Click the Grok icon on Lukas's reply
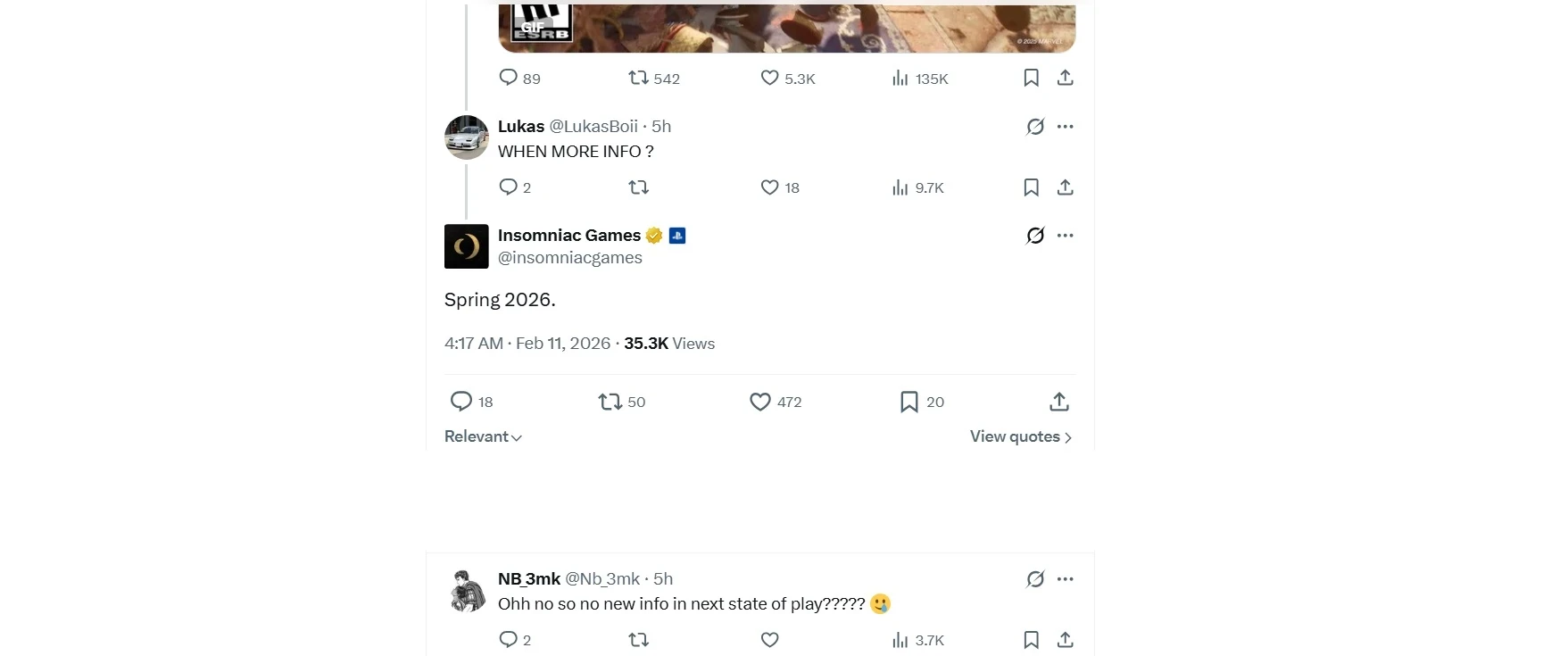The image size is (1568, 656). tap(1035, 127)
